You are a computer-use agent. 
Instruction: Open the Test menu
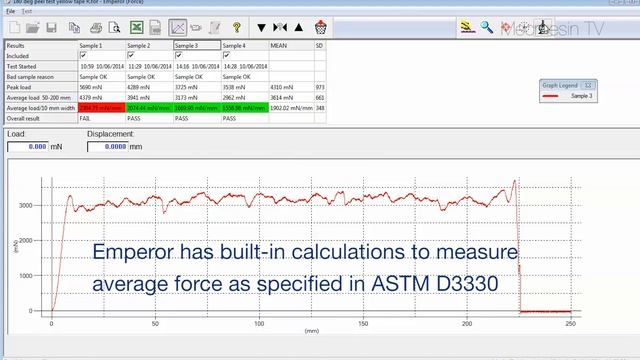tap(27, 11)
